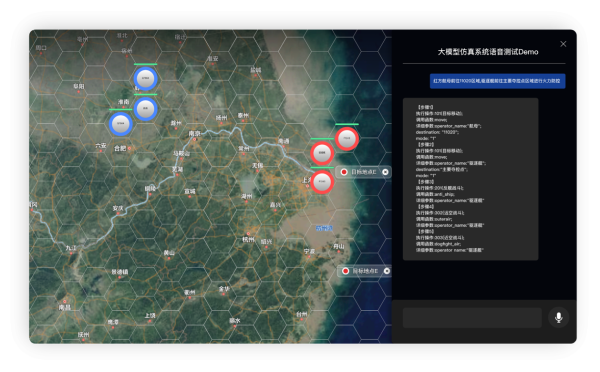Select the blue unit marker beside 淮南

(145, 109)
